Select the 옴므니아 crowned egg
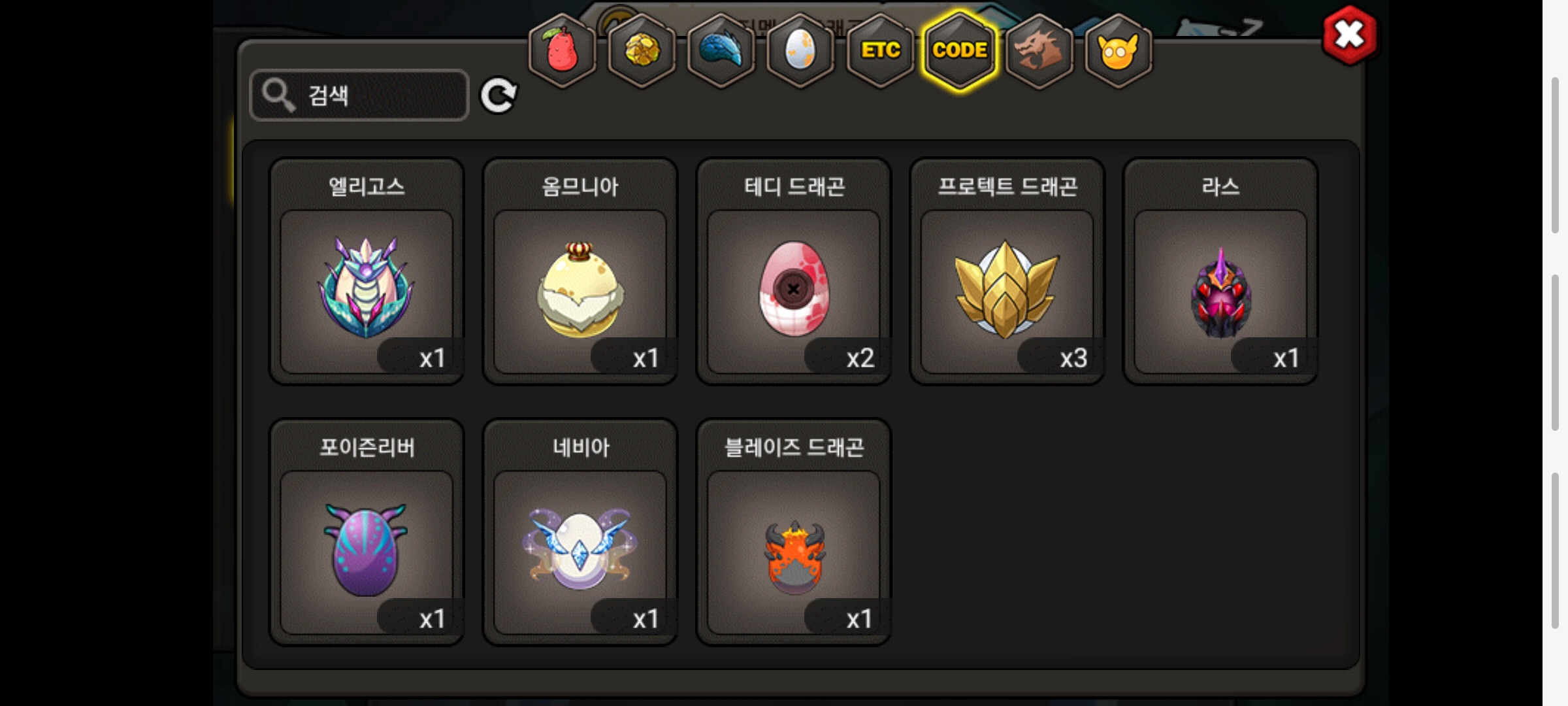The width and height of the screenshot is (1568, 706). point(580,271)
